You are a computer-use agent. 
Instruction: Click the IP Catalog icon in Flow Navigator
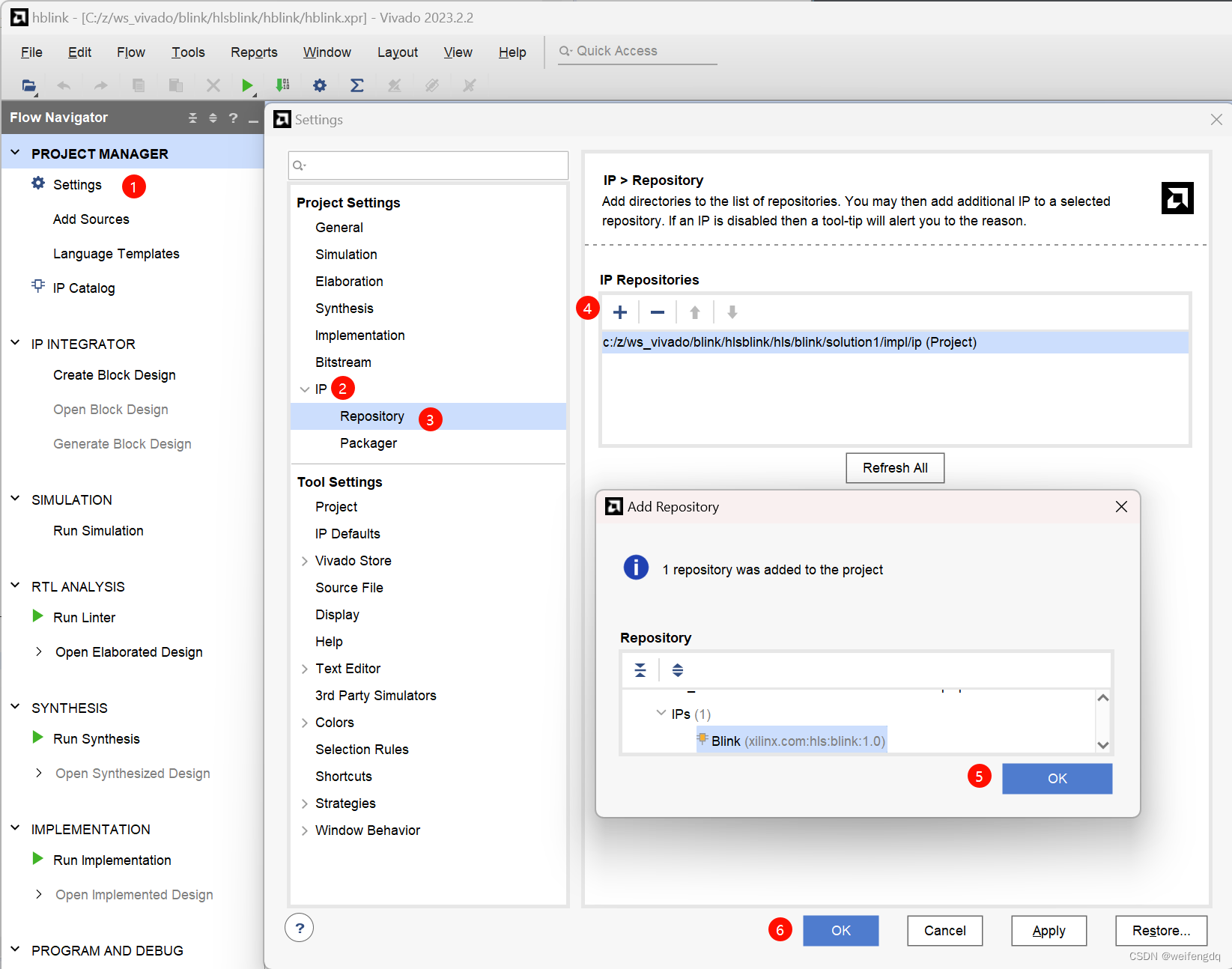38,286
